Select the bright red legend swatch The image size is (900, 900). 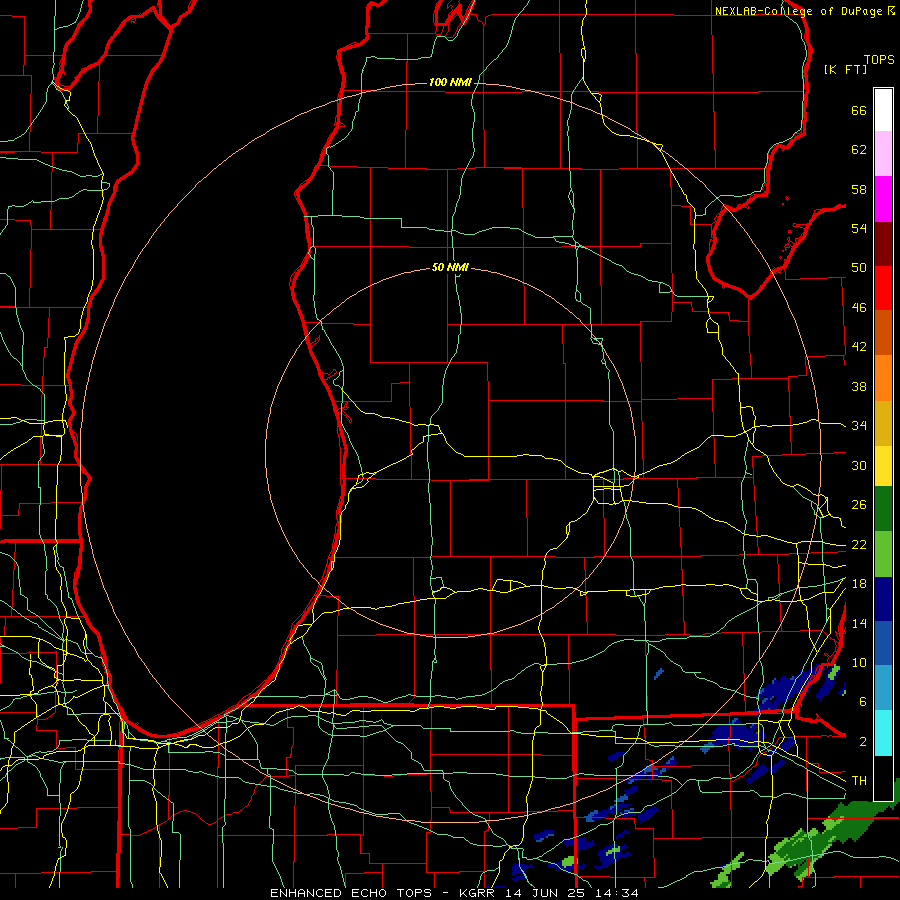(x=883, y=288)
